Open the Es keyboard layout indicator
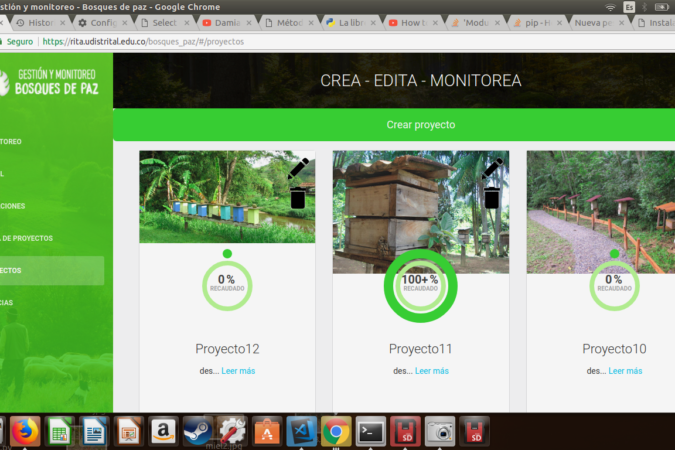675x450 pixels. 629,7
